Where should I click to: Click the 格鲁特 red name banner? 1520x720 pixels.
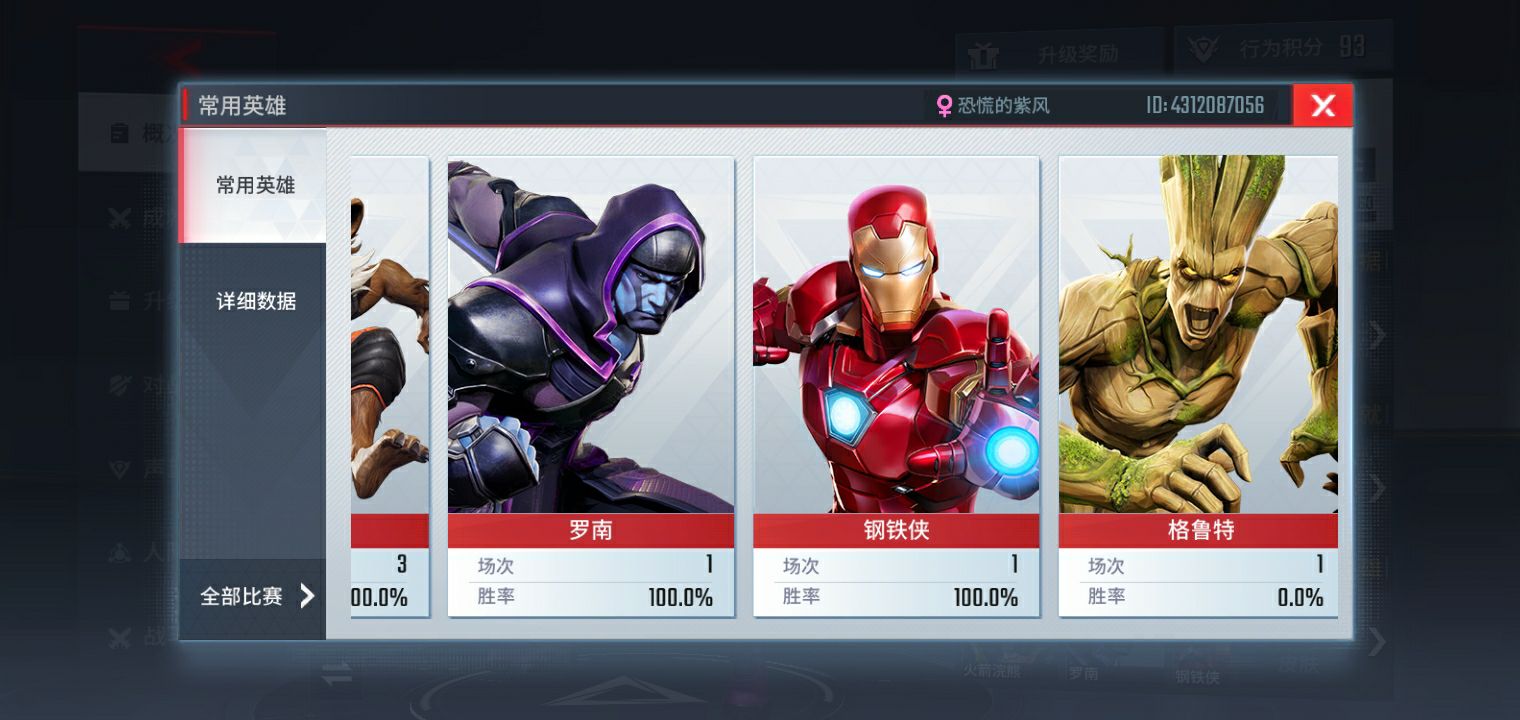coord(1198,531)
